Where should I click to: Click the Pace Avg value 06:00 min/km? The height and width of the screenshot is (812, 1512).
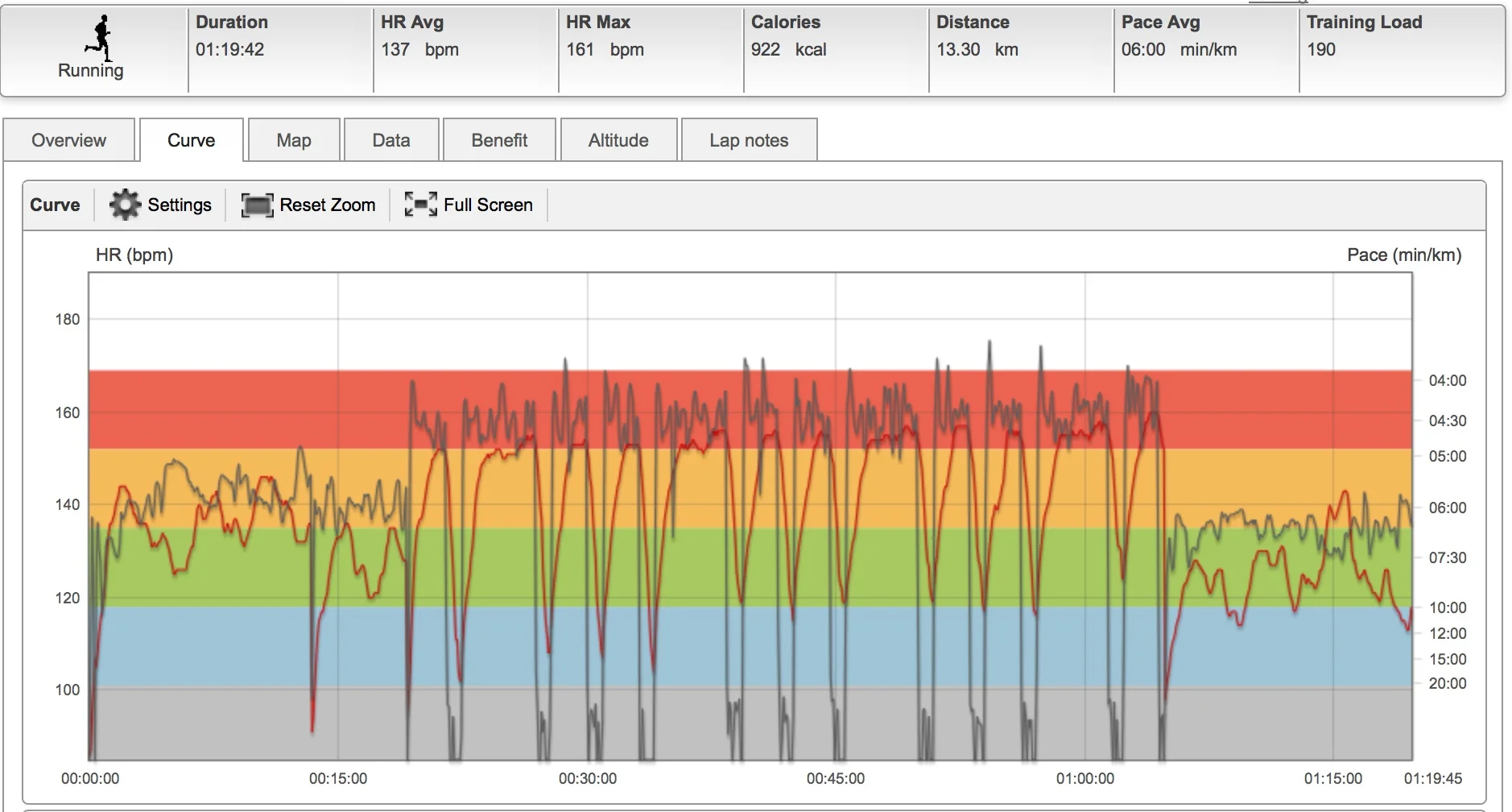pos(1179,49)
